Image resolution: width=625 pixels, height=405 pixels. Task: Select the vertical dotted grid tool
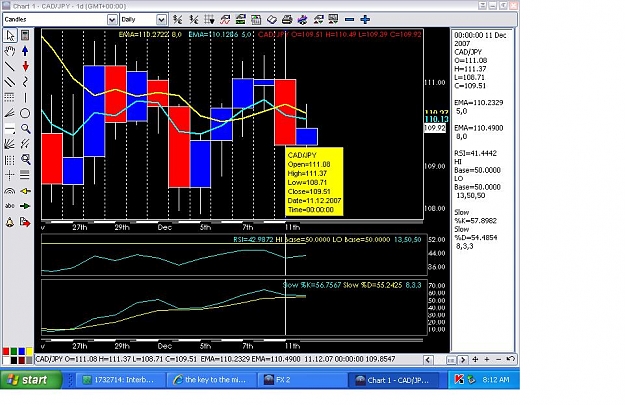tap(10, 160)
